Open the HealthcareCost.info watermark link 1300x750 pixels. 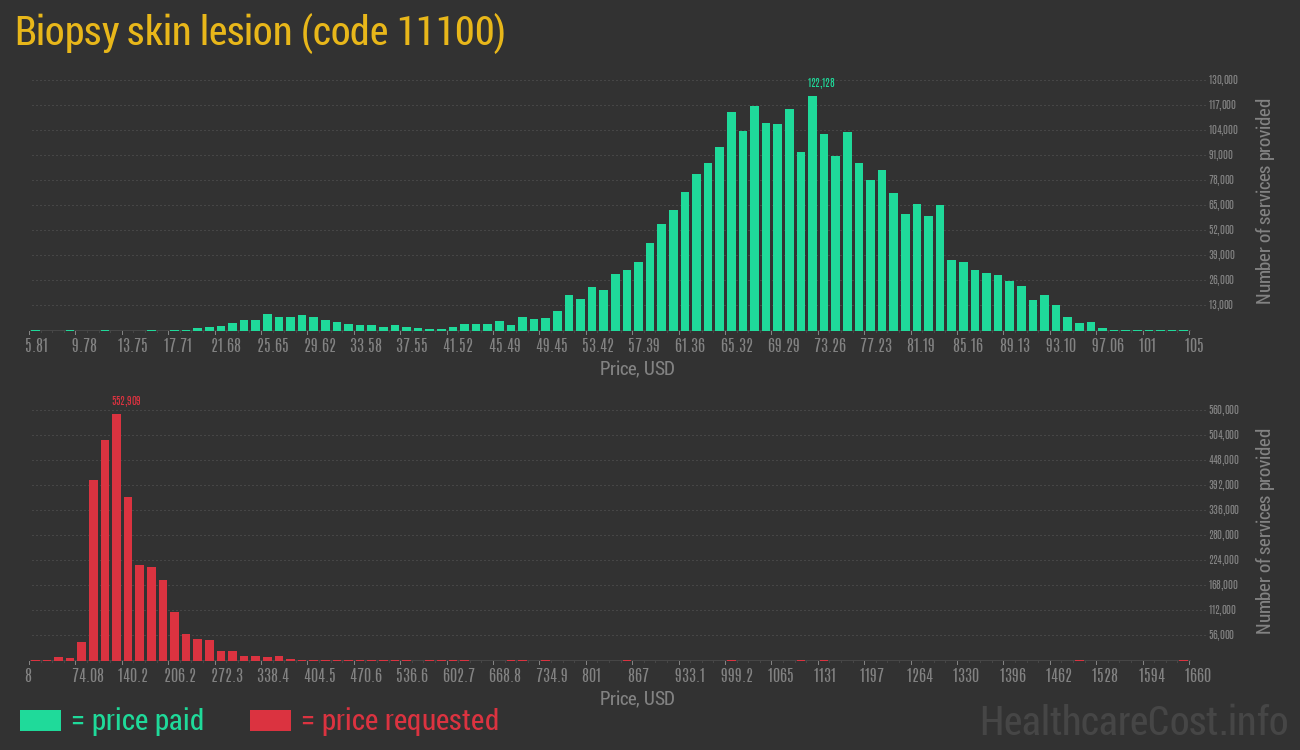1133,720
